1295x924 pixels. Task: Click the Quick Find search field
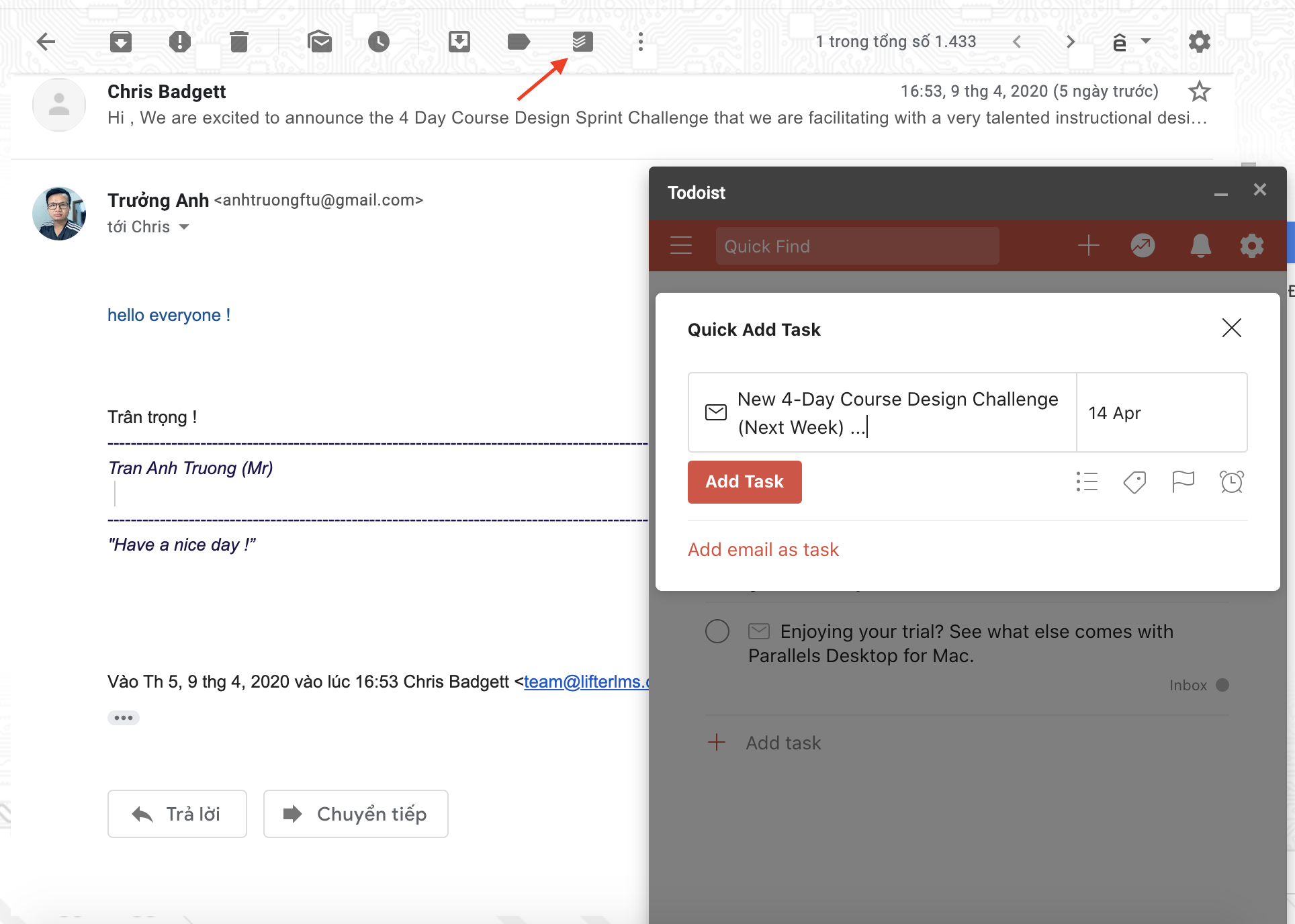[856, 246]
